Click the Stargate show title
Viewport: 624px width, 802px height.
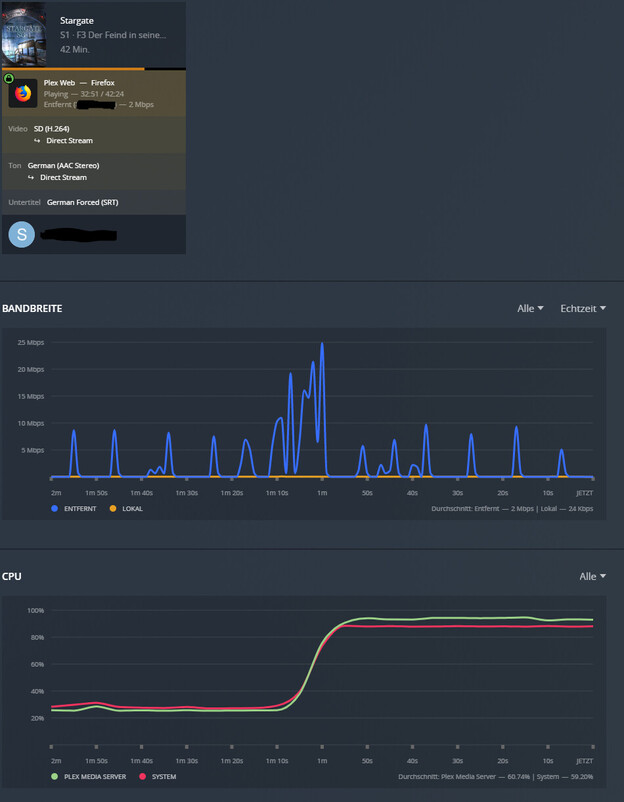click(77, 20)
